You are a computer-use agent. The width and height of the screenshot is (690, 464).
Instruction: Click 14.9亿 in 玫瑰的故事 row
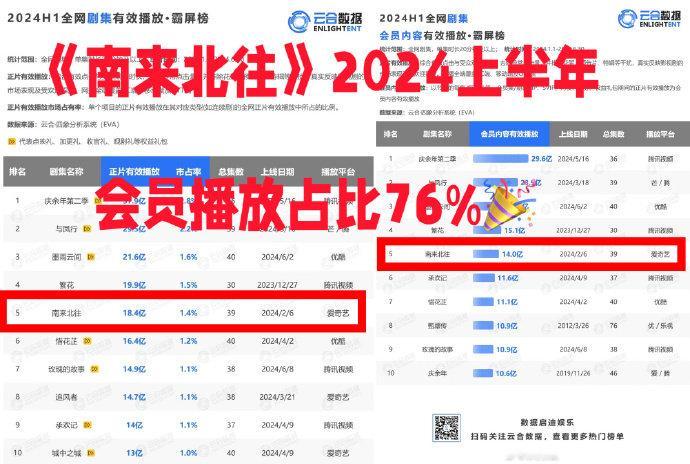[x=134, y=369]
